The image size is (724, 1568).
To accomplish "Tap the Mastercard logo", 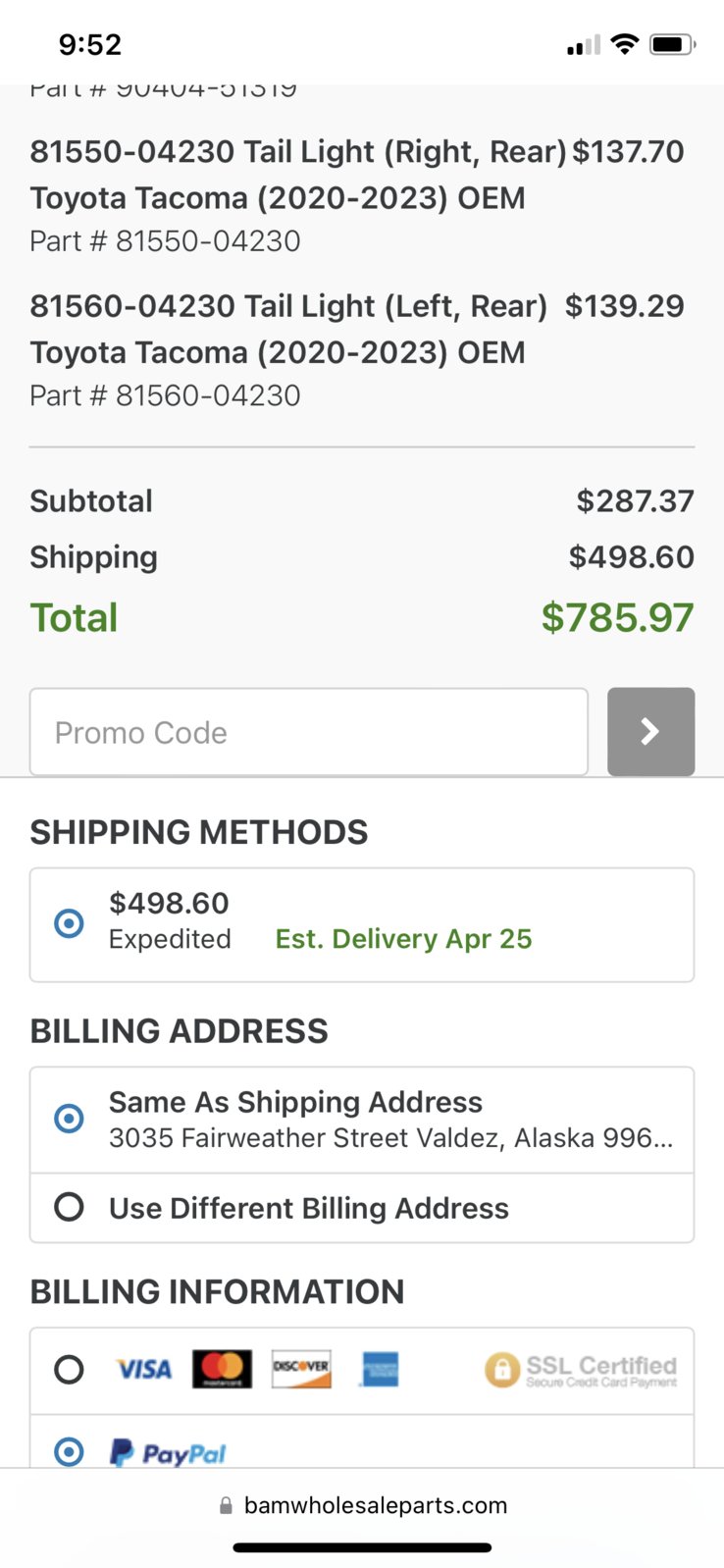I will click(x=222, y=1369).
